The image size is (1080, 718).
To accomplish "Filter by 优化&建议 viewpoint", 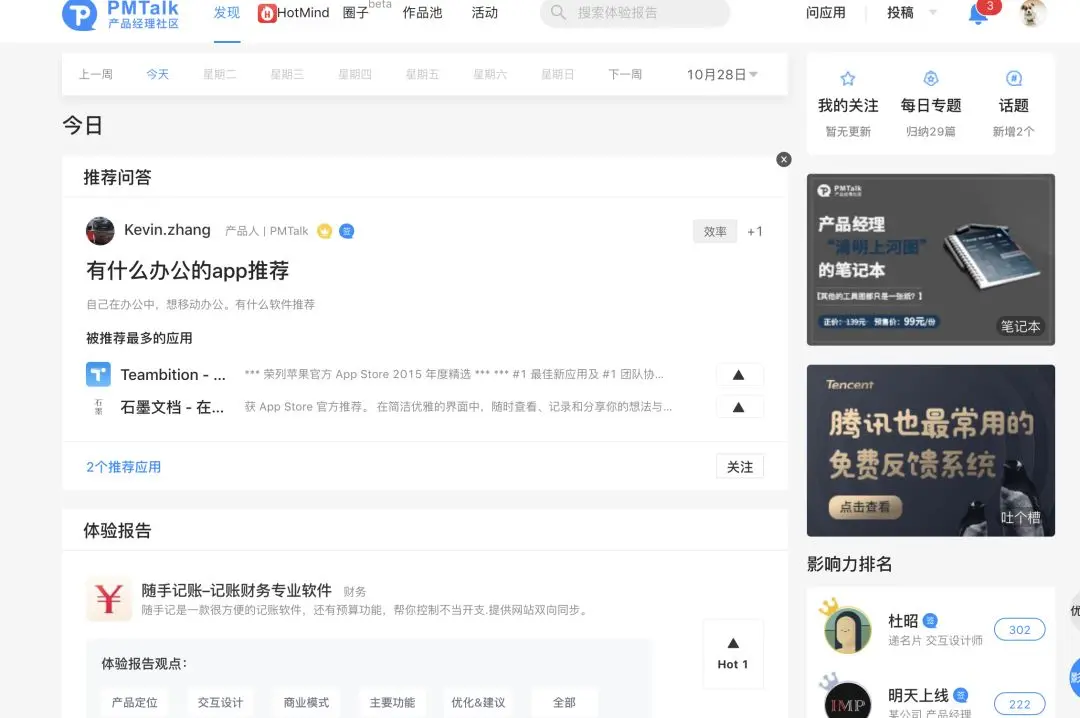I will tap(479, 702).
